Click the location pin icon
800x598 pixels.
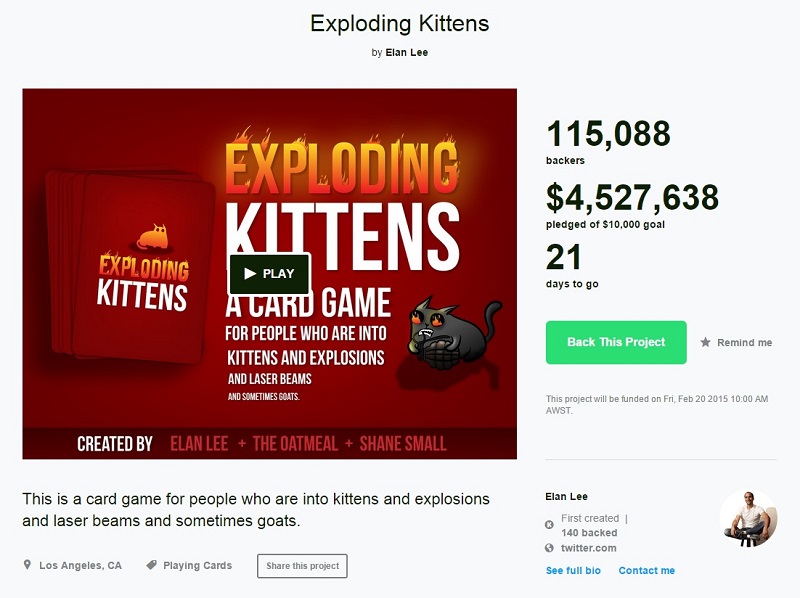pos(27,565)
